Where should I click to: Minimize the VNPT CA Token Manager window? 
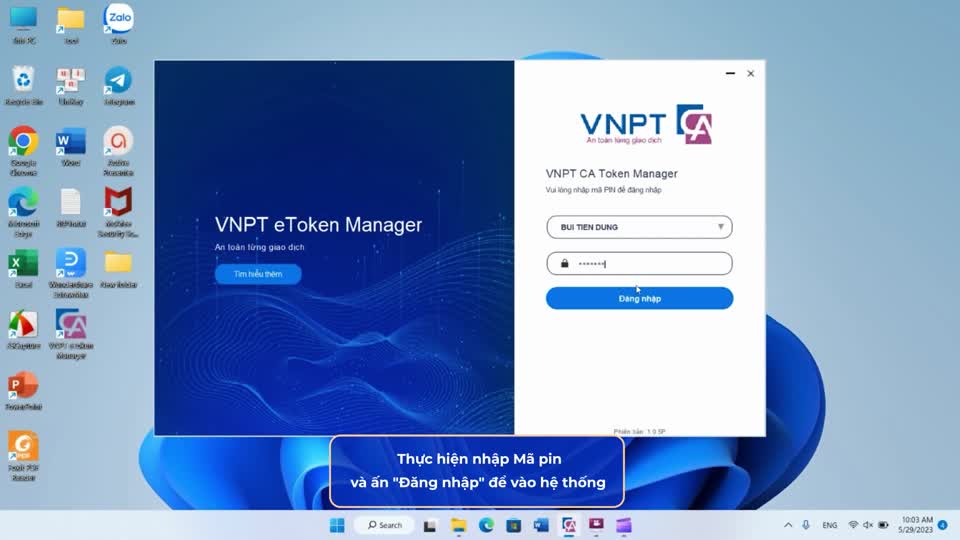730,73
